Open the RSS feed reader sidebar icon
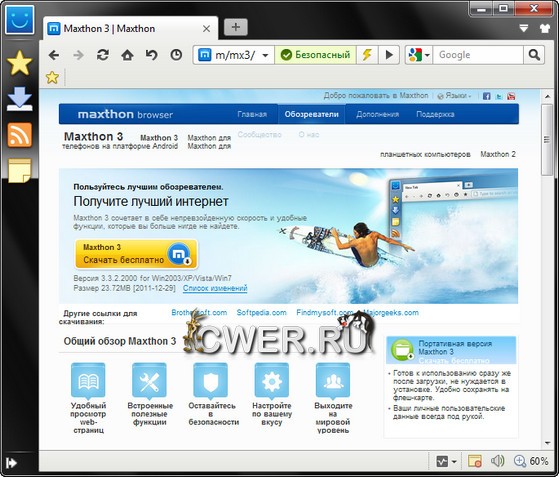 pyautogui.click(x=20, y=135)
